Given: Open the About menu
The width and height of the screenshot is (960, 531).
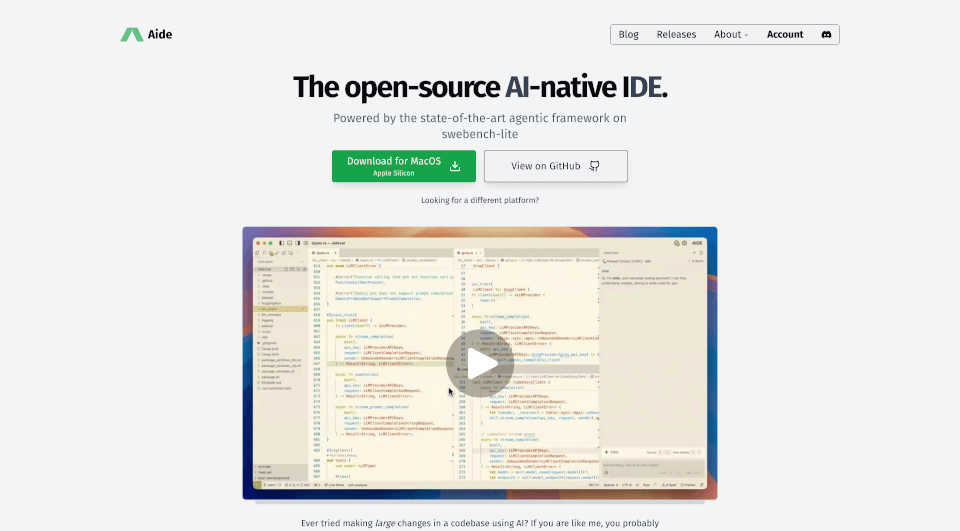Looking at the screenshot, I should coord(729,34).
